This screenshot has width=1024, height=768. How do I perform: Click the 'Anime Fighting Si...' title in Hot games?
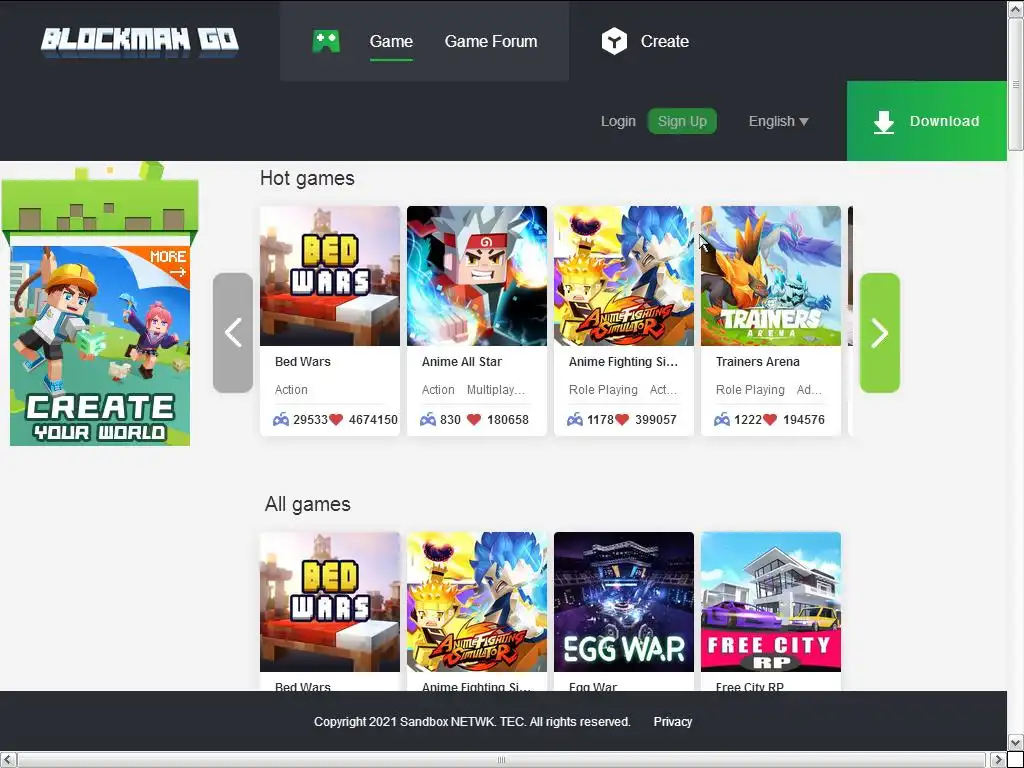pos(623,362)
